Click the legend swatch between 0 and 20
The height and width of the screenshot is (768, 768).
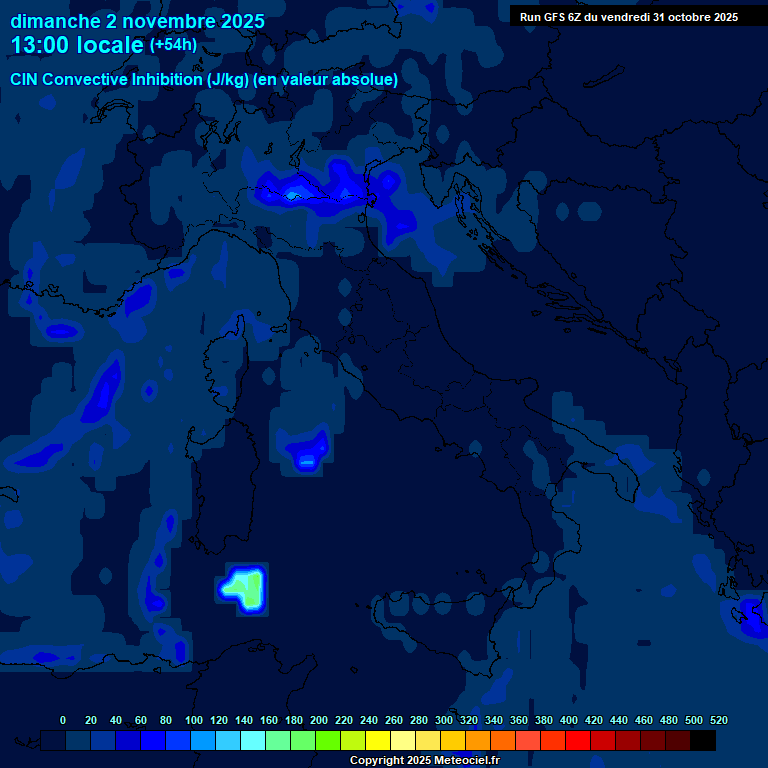tap(79, 741)
